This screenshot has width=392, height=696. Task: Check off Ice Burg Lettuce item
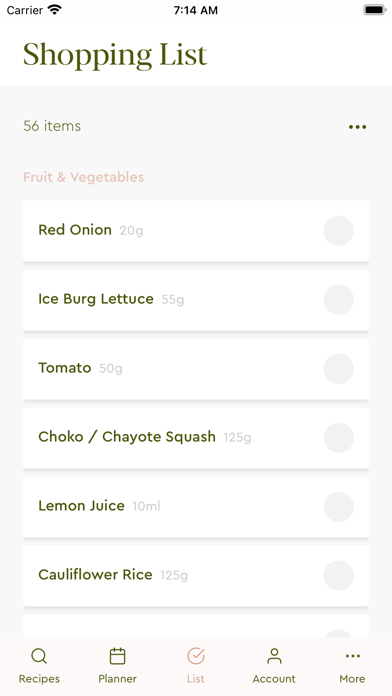(x=339, y=300)
